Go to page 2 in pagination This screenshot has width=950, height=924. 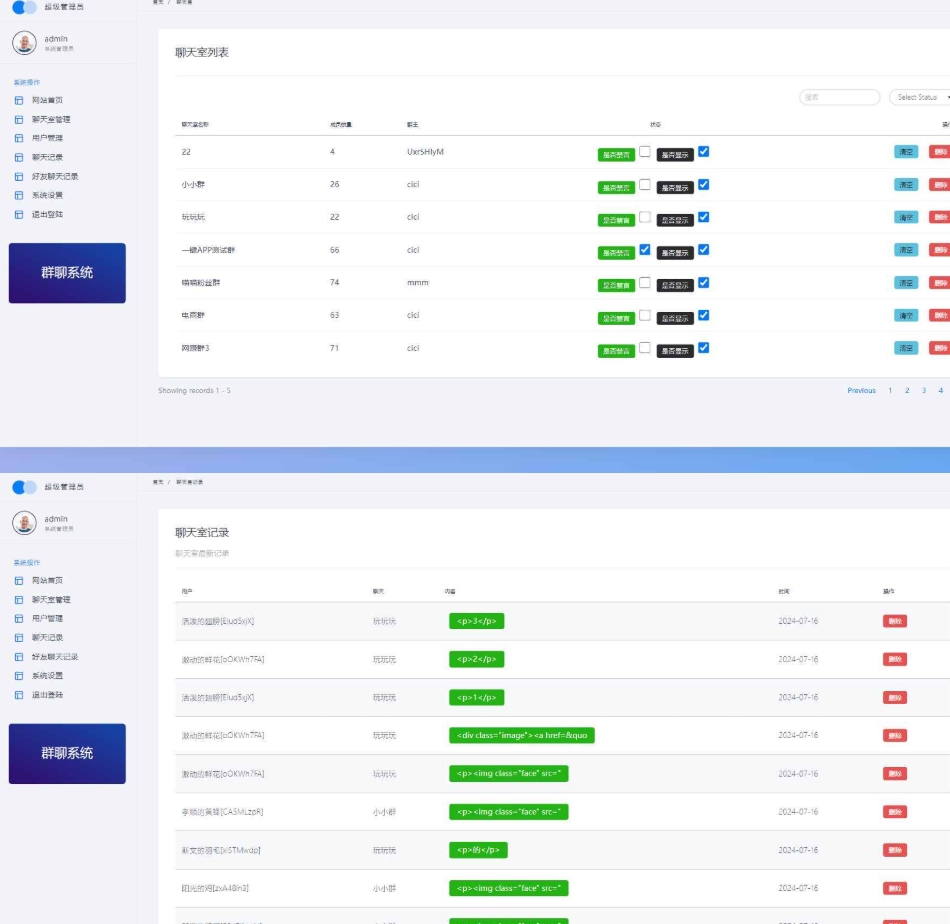click(907, 391)
